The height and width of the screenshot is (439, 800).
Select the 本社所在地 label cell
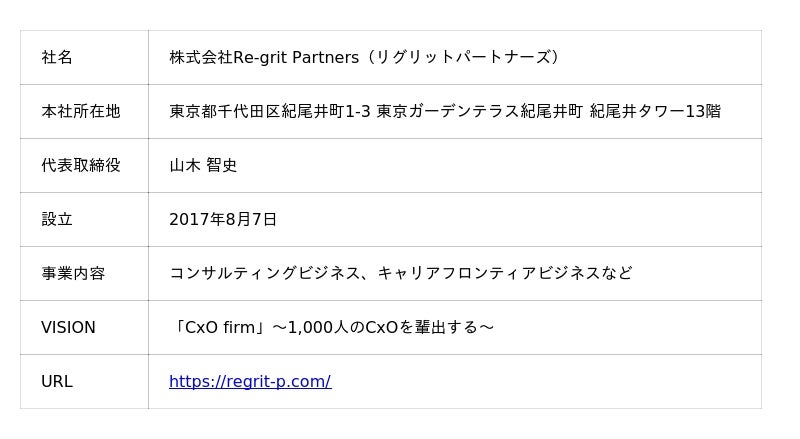(80, 111)
